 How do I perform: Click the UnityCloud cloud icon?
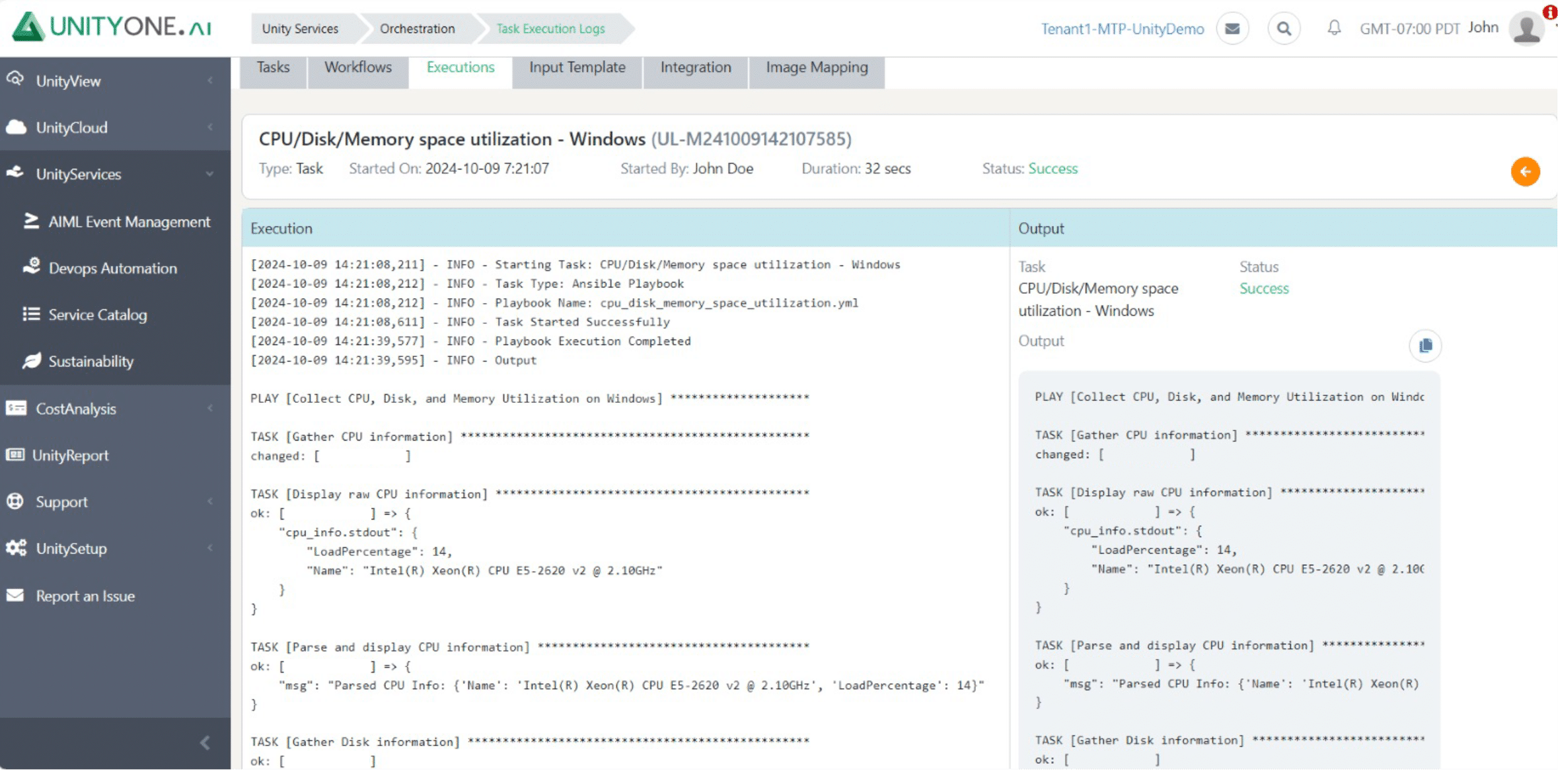(16, 127)
